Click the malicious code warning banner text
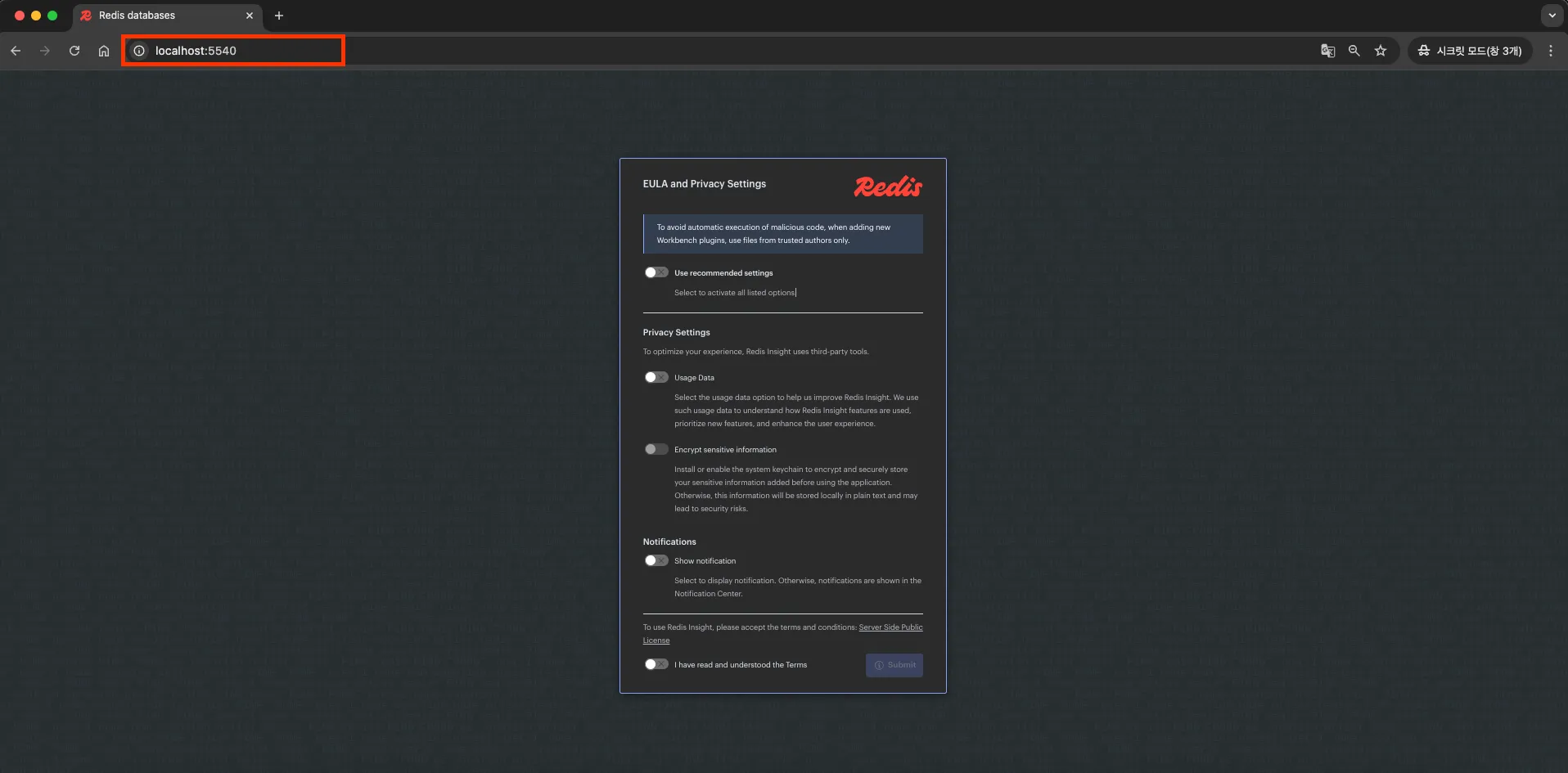 773,234
